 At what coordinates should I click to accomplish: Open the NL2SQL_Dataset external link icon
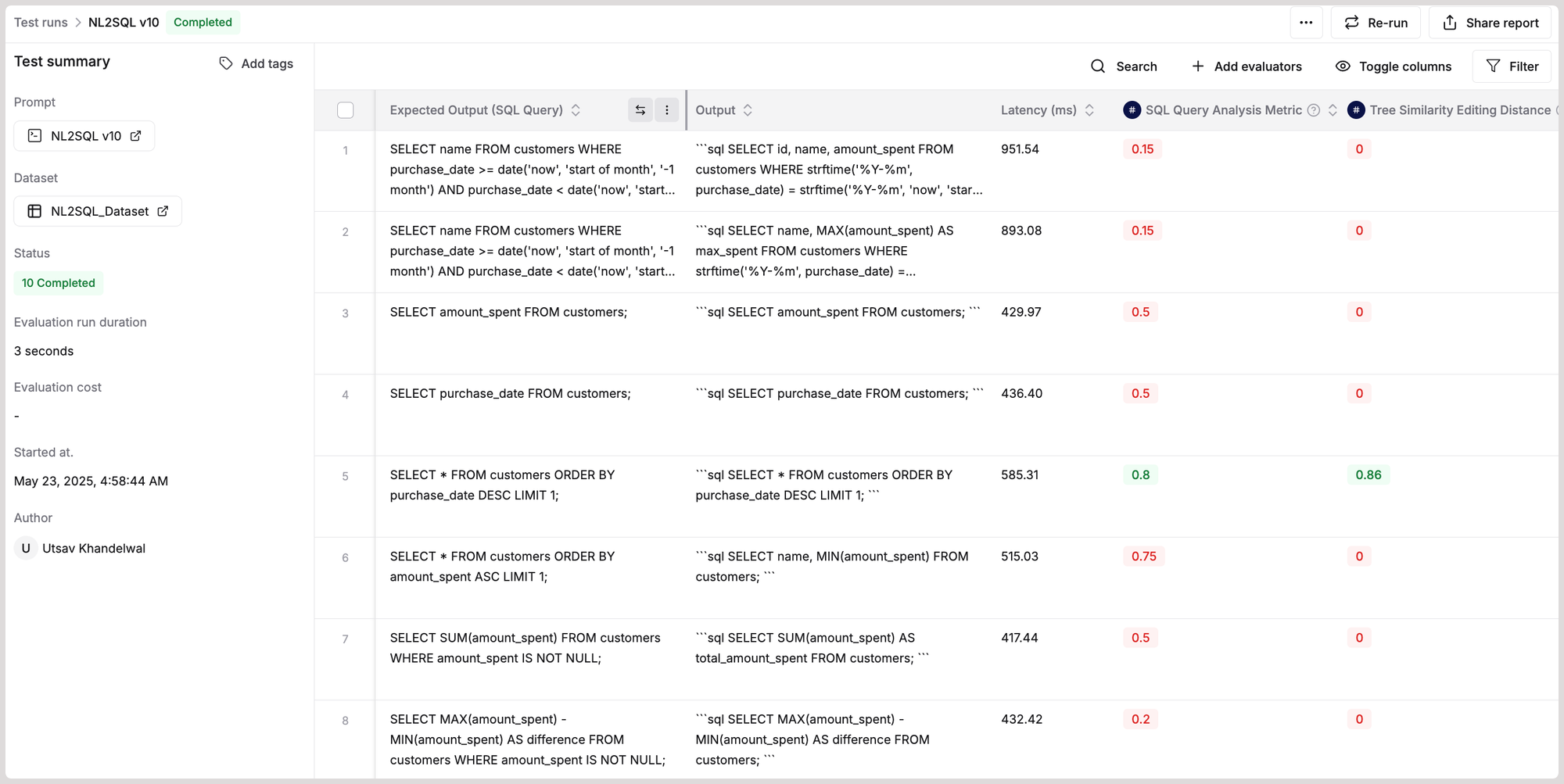[163, 211]
